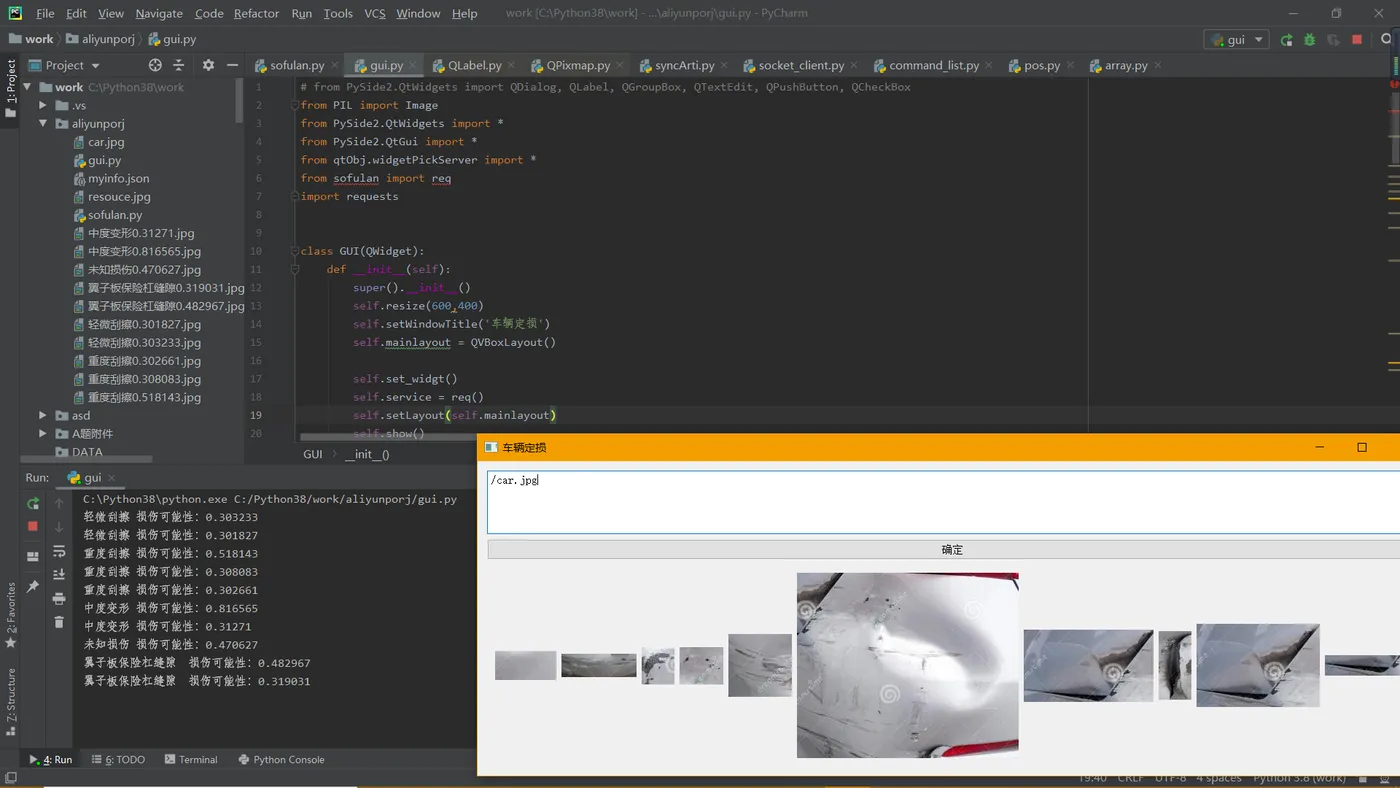Rerun 'gui' in the Run panel
This screenshot has width=1400, height=788.
(33, 503)
